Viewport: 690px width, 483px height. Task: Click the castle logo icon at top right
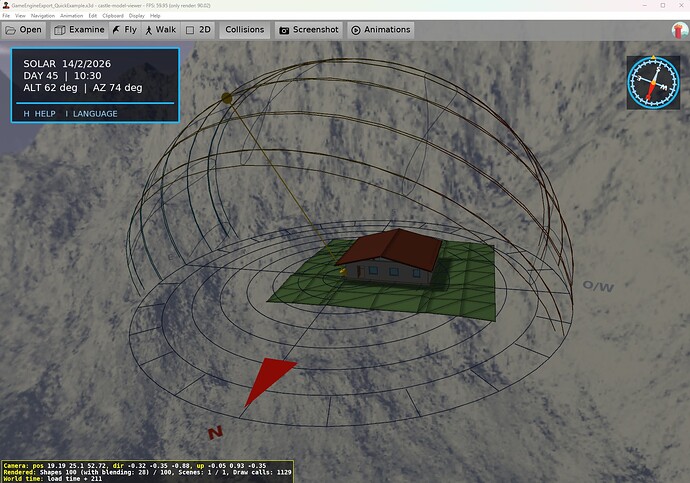[680, 30]
